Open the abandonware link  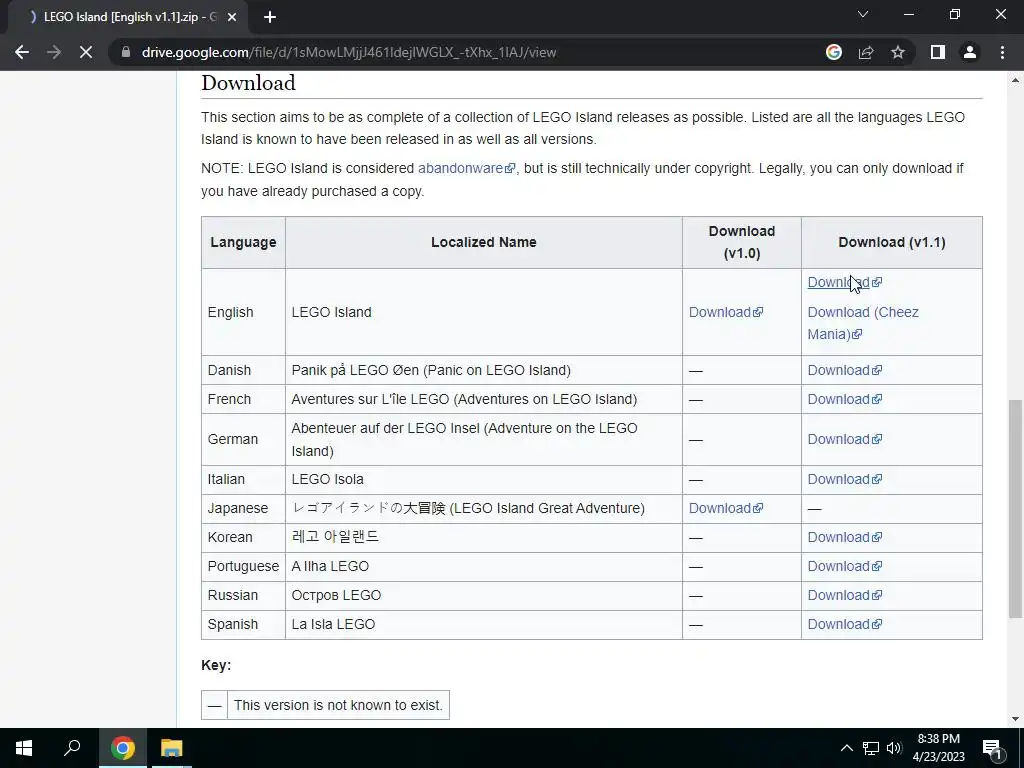[466, 168]
